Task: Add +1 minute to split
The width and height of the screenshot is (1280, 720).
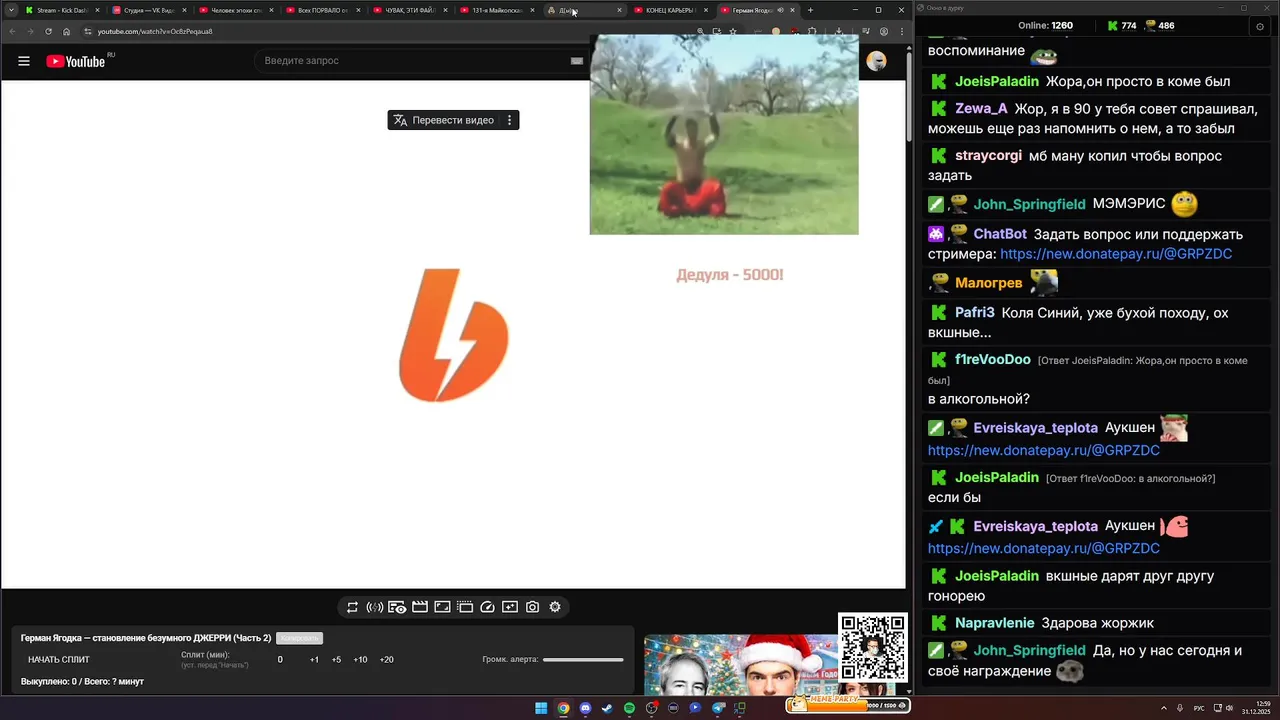Action: 314,660
